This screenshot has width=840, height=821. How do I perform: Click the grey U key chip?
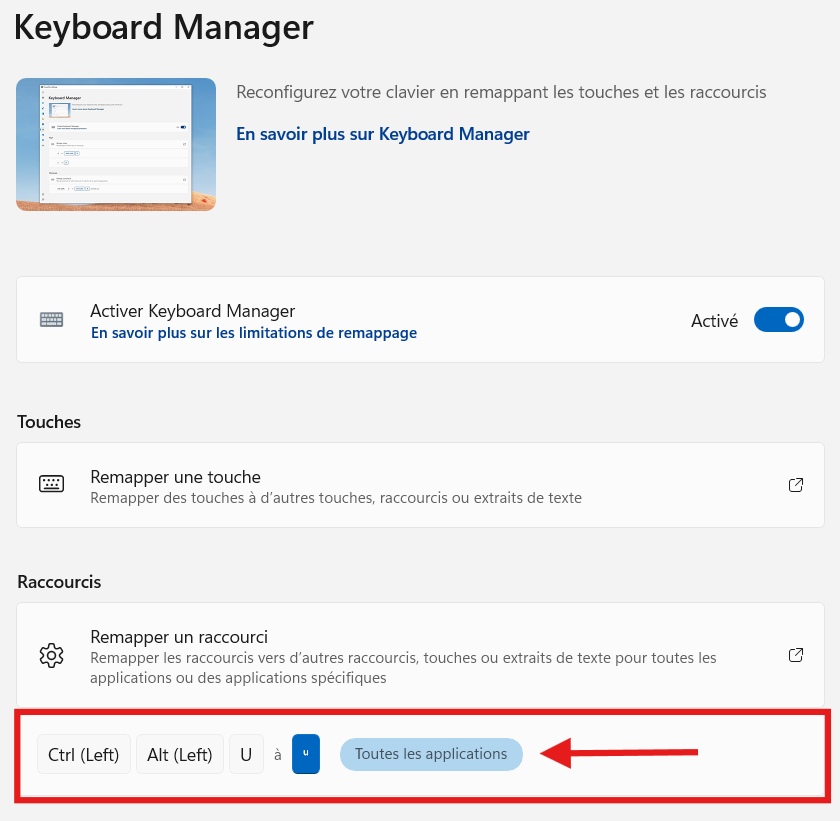(x=246, y=755)
